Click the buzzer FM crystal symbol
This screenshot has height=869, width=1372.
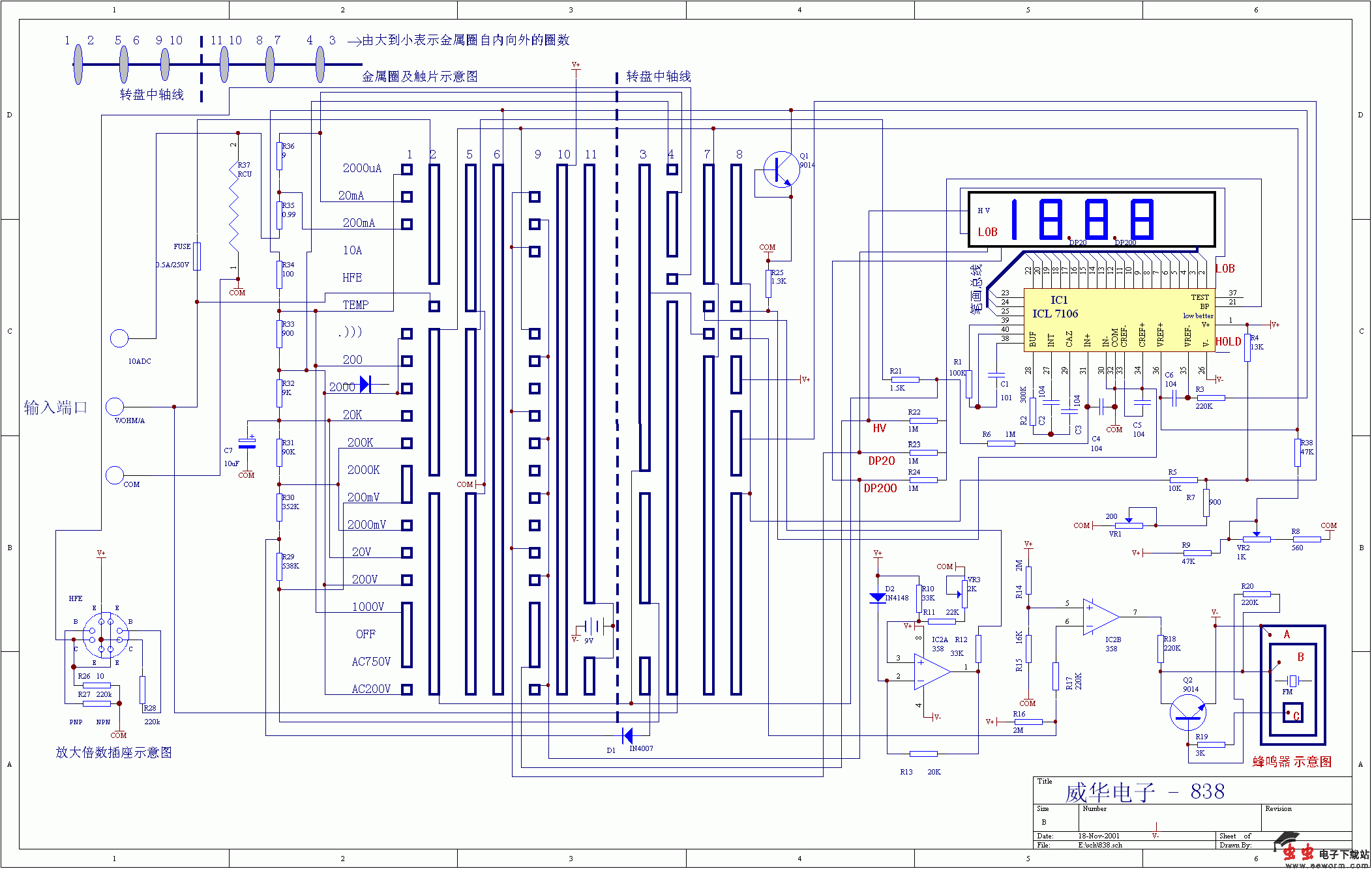tap(1292, 681)
